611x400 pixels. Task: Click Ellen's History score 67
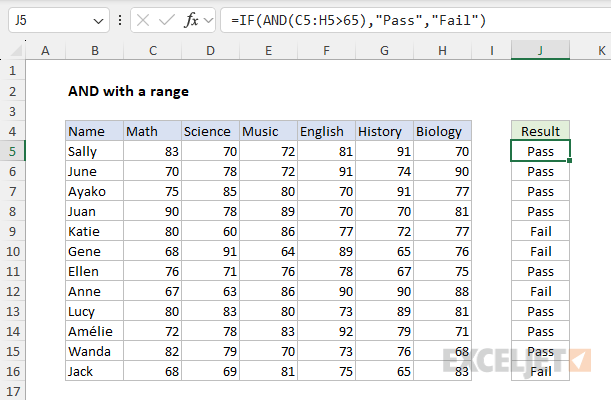point(385,271)
